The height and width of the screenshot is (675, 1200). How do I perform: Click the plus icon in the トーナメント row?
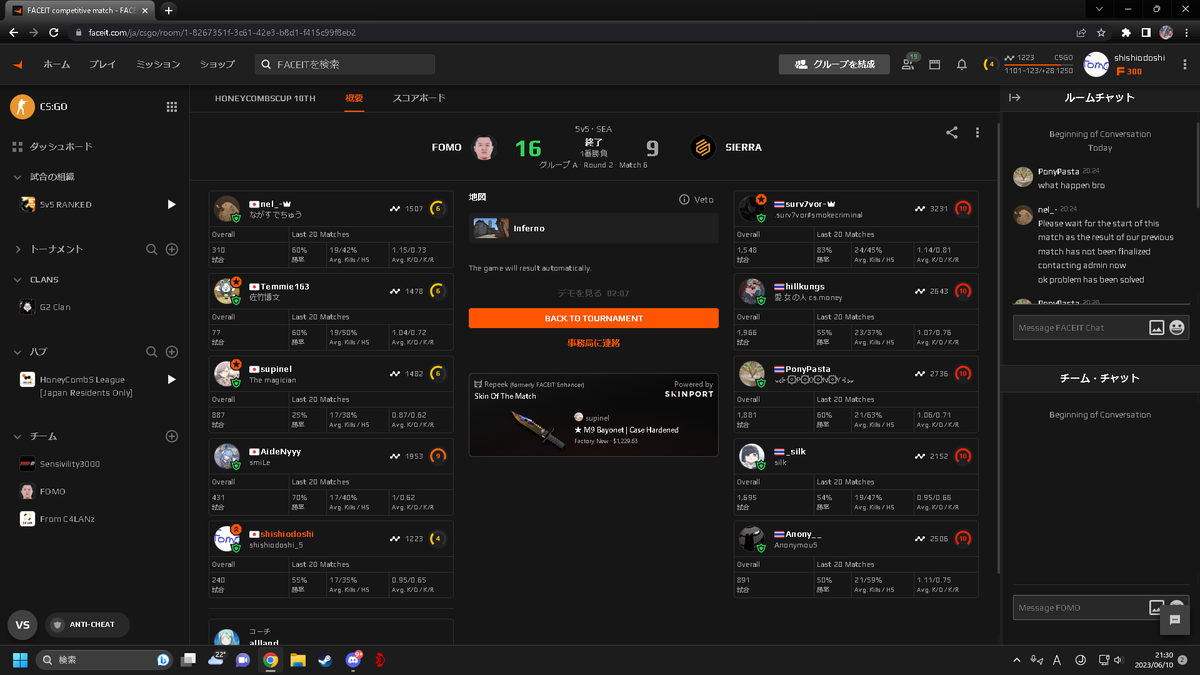[172, 249]
